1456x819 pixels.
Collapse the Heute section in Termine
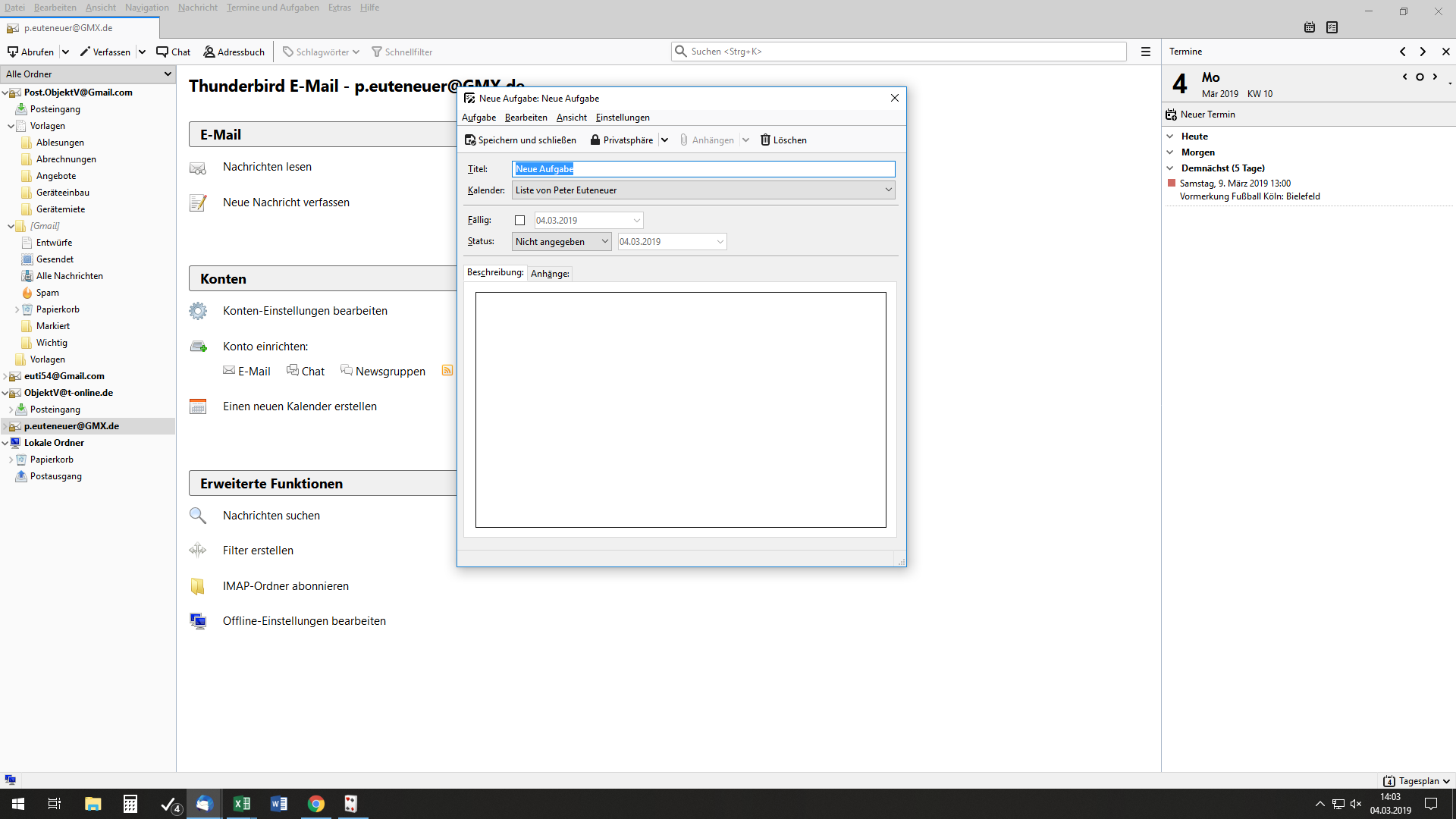[1170, 136]
